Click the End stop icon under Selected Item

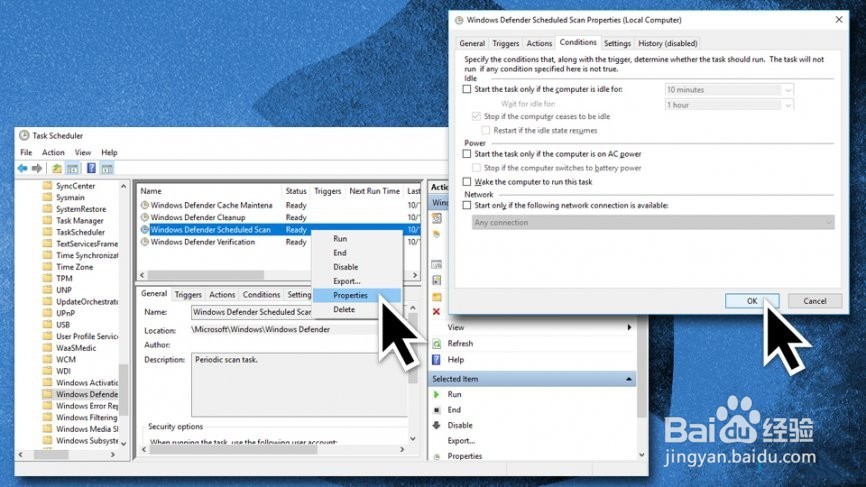click(x=436, y=410)
